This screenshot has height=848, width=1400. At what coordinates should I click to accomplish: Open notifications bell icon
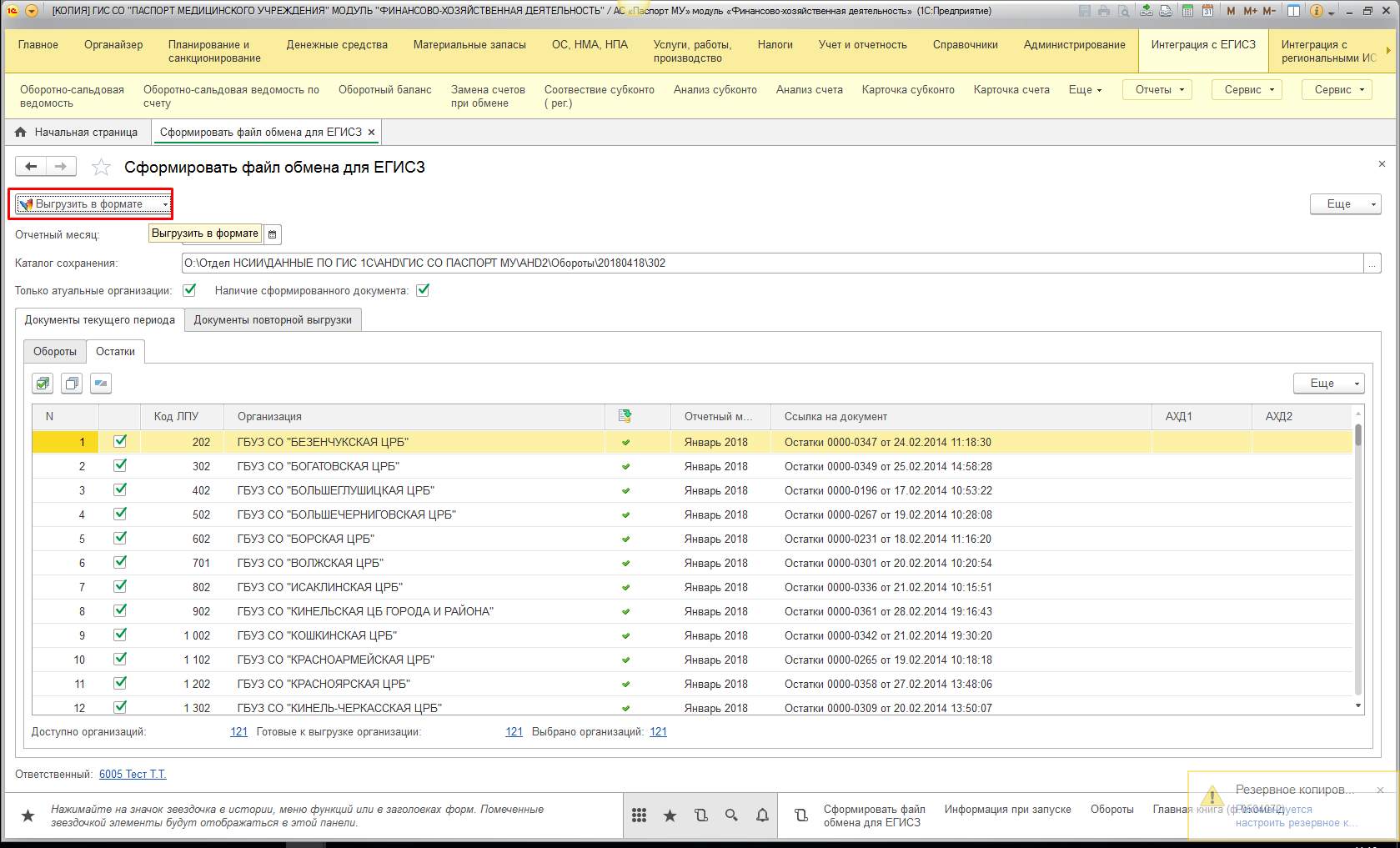(762, 815)
